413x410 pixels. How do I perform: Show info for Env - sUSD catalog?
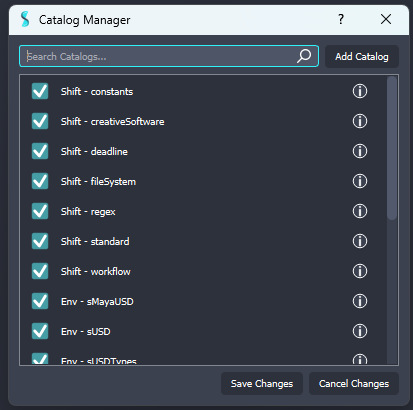[x=360, y=331]
